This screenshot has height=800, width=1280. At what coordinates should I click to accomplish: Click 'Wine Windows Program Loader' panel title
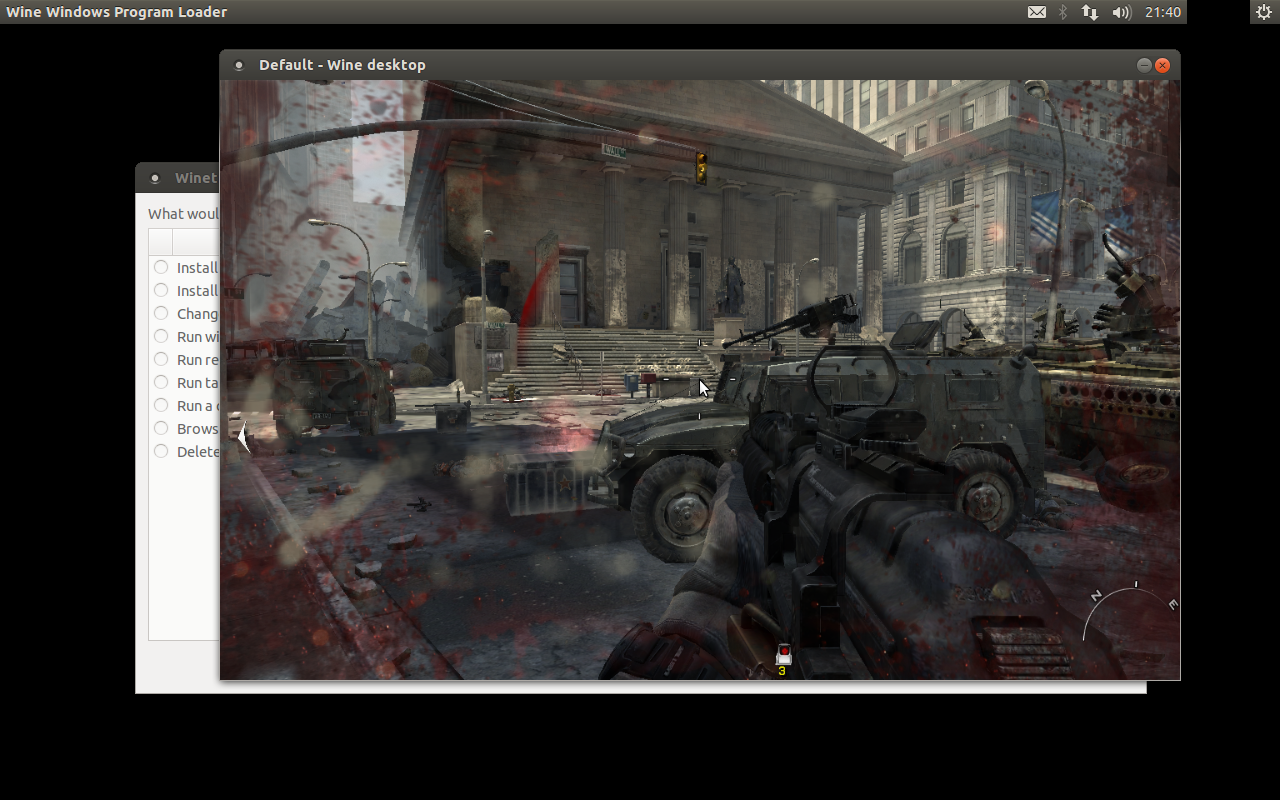pyautogui.click(x=117, y=12)
